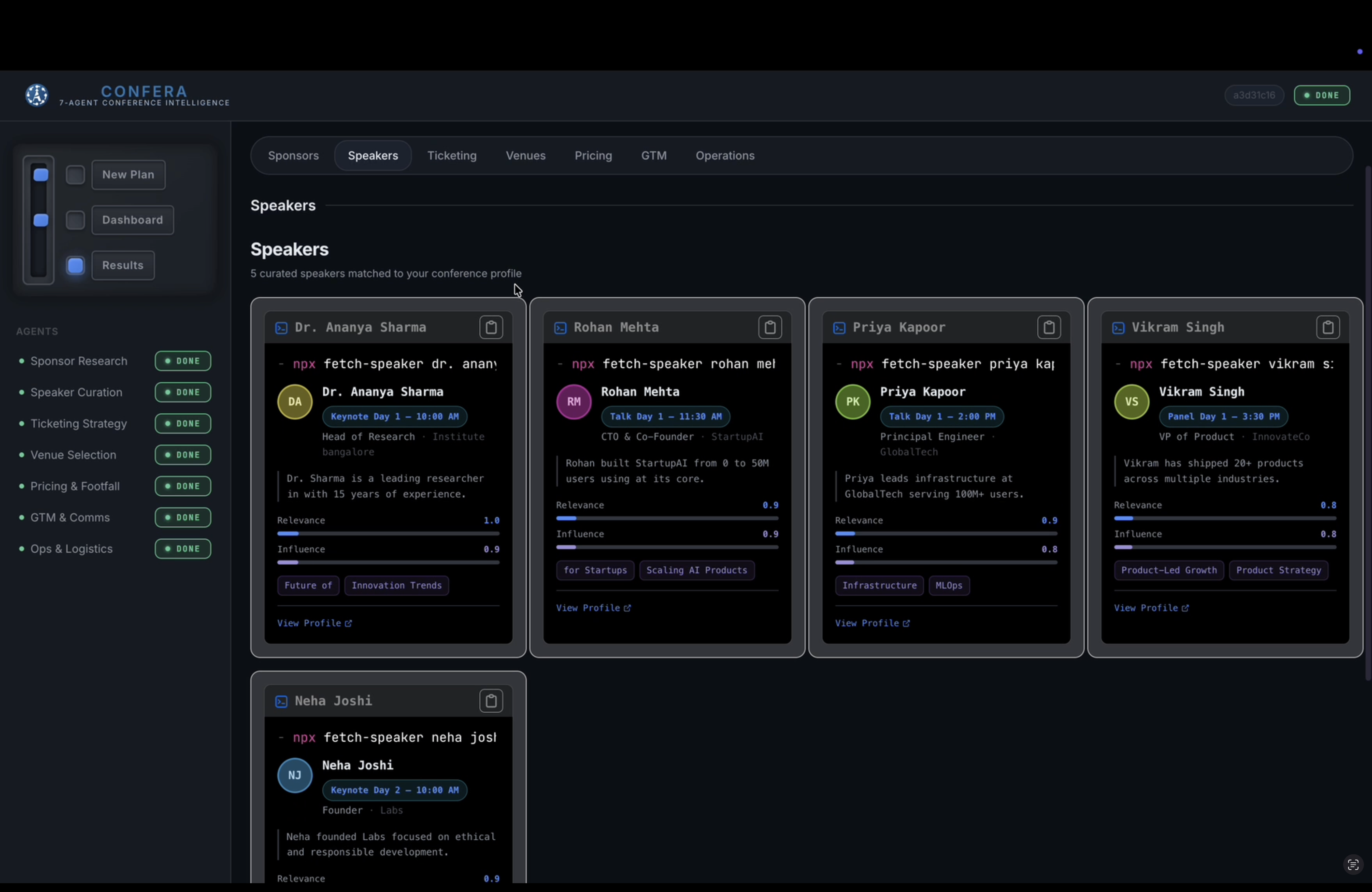The width and height of the screenshot is (1372, 892).
Task: Click the RM avatar circle
Action: [574, 401]
